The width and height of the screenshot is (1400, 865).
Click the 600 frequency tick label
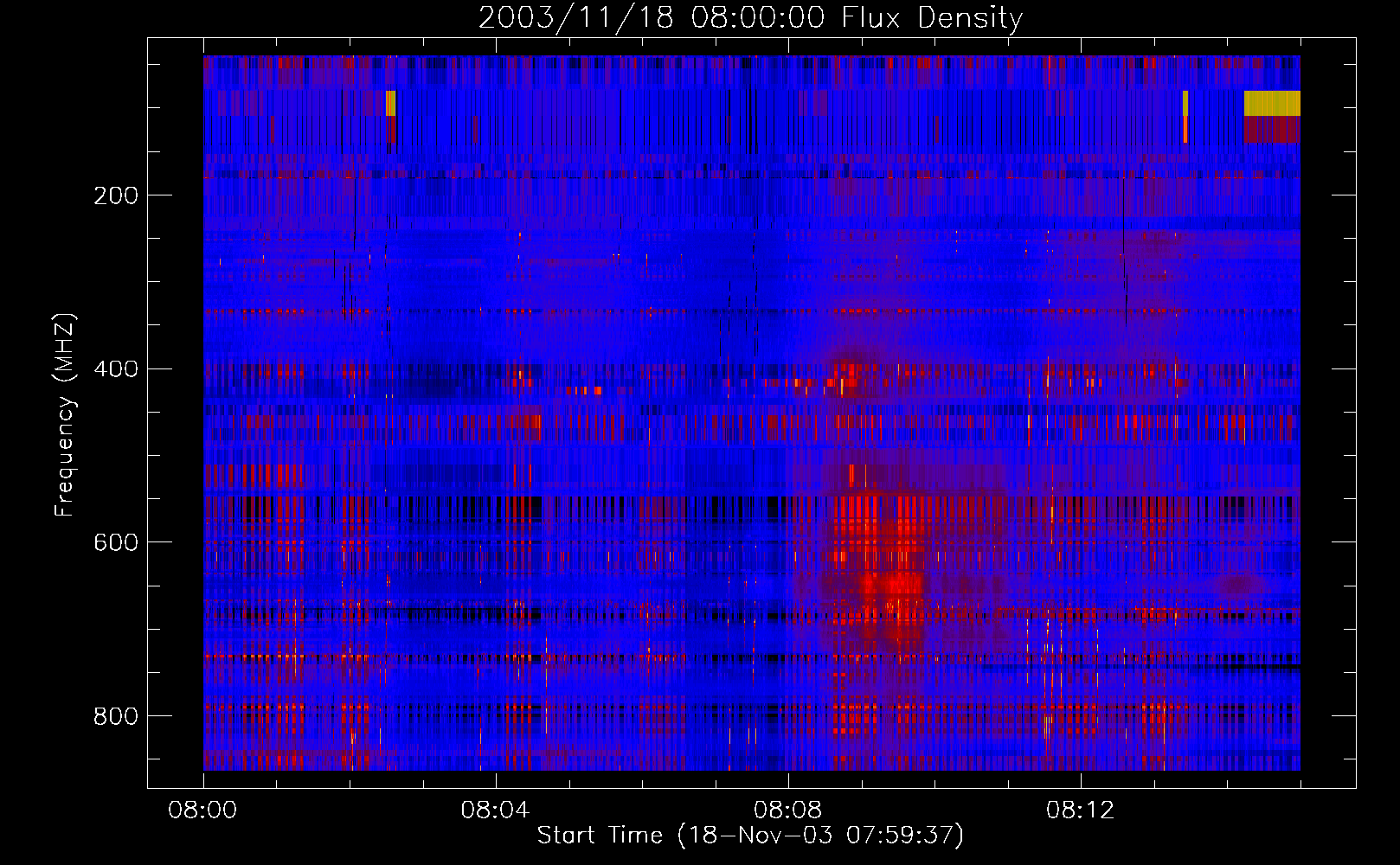click(x=116, y=542)
